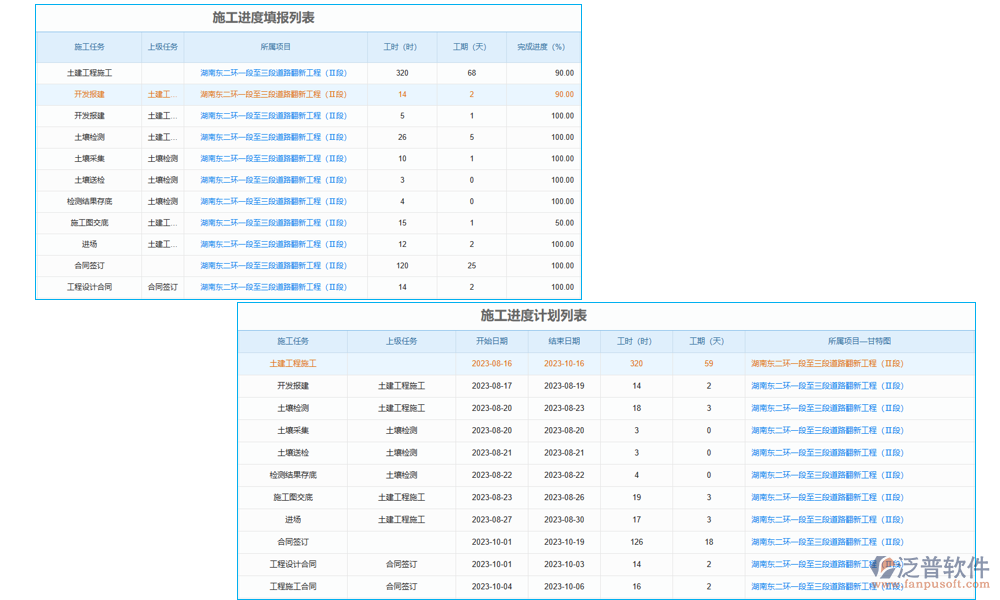Sort by 完成进度 (%) column header
Screen dimensions: 1000x600
540,46
